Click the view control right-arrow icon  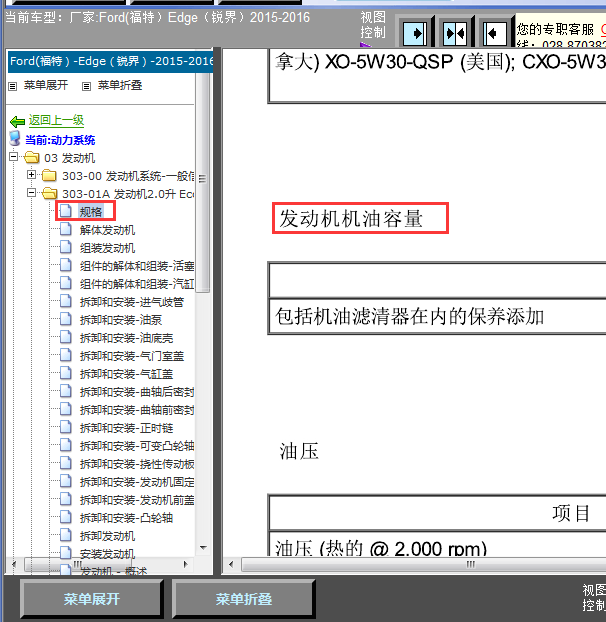click(x=415, y=33)
